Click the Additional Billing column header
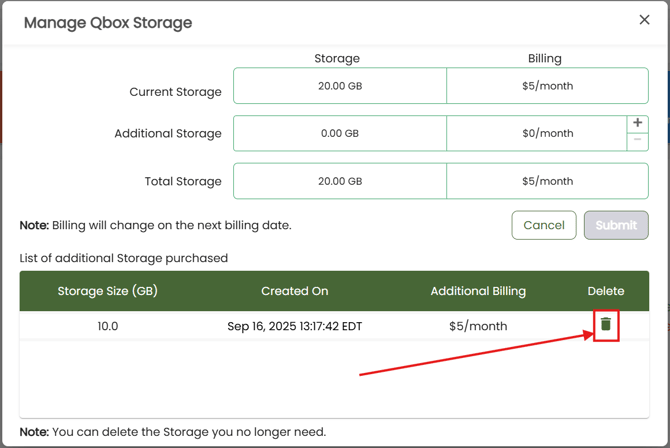 [478, 291]
